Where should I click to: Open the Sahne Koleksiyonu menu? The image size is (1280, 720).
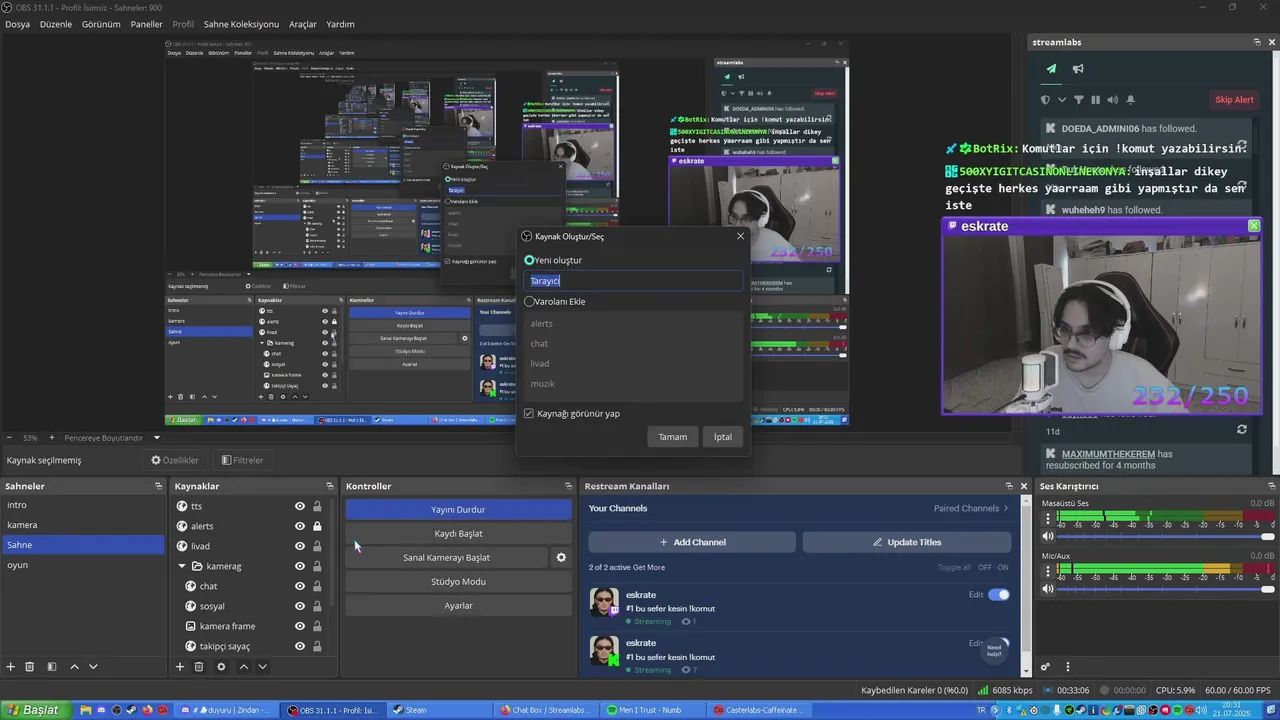pos(241,24)
